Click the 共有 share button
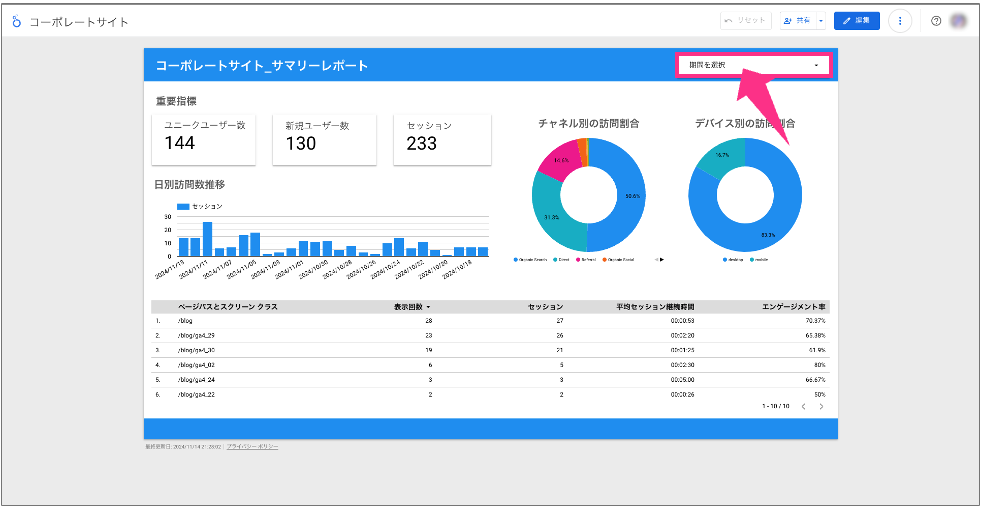The height and width of the screenshot is (511, 983). tap(797, 21)
